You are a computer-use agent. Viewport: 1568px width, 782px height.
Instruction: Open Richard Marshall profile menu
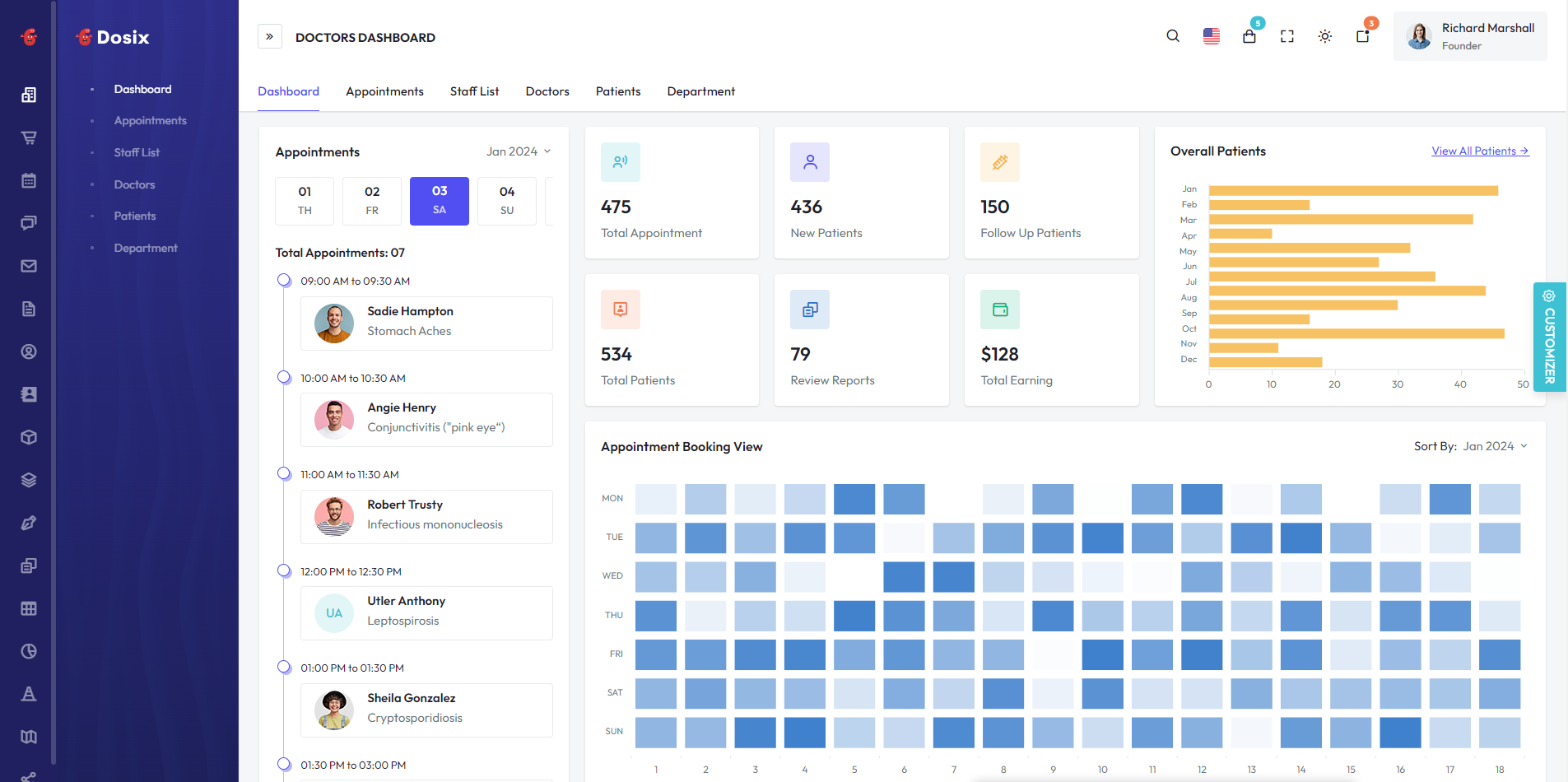click(x=1470, y=36)
